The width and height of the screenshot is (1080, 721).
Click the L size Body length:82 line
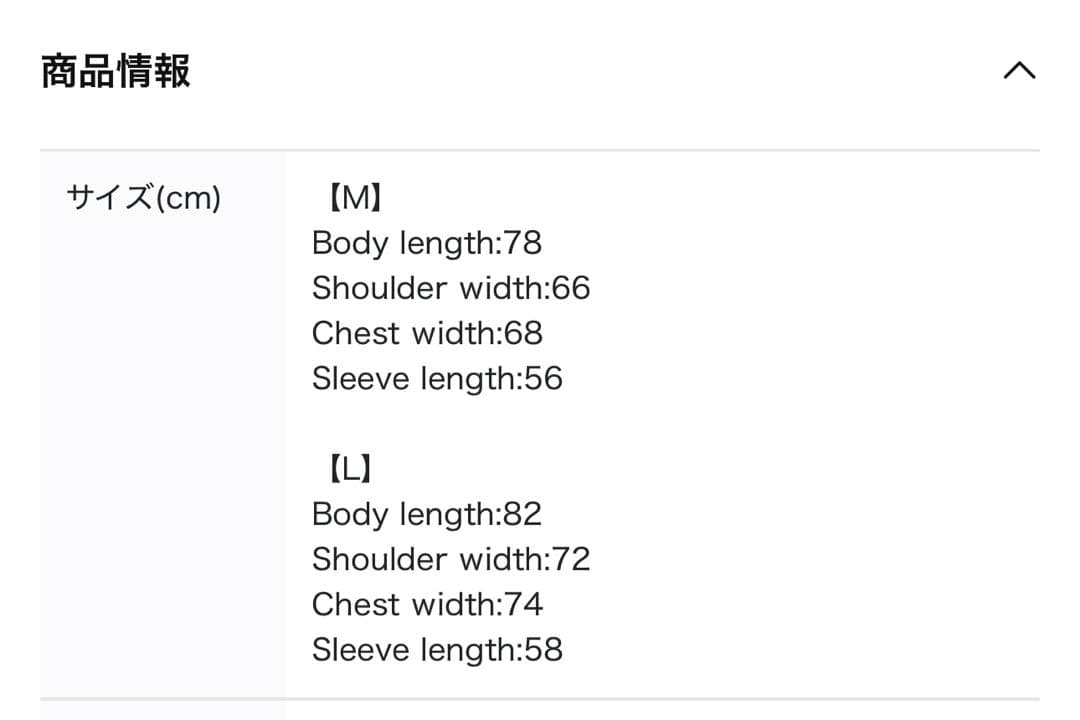click(x=426, y=514)
